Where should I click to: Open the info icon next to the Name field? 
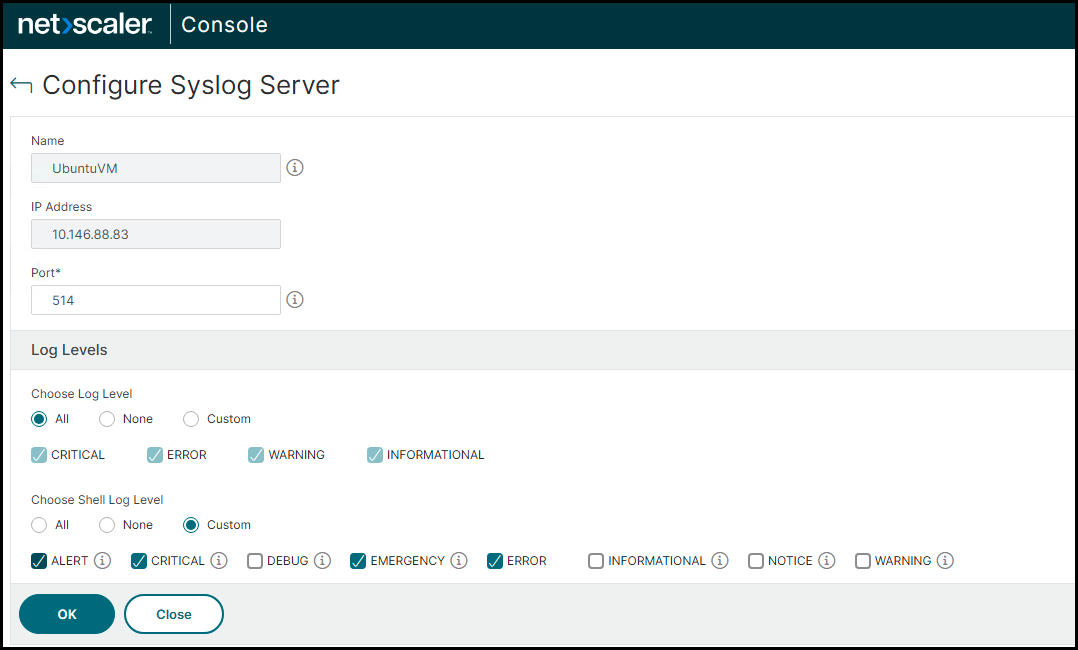click(x=295, y=168)
